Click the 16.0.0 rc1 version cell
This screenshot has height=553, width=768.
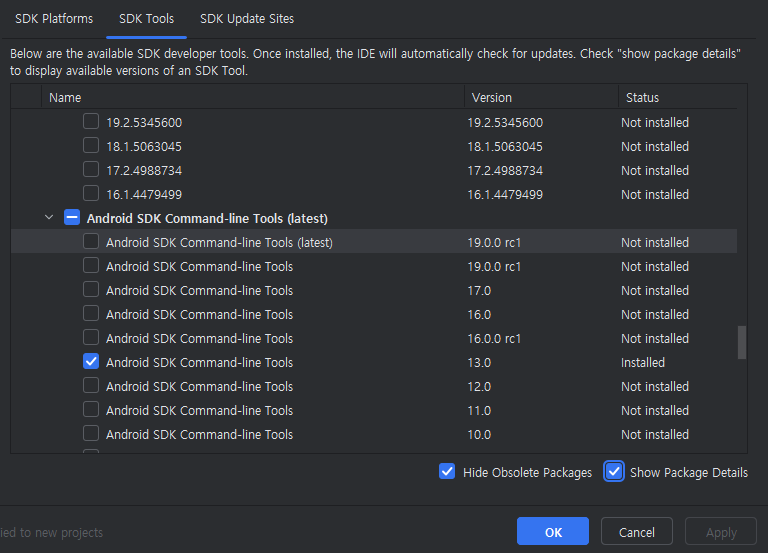coord(494,338)
